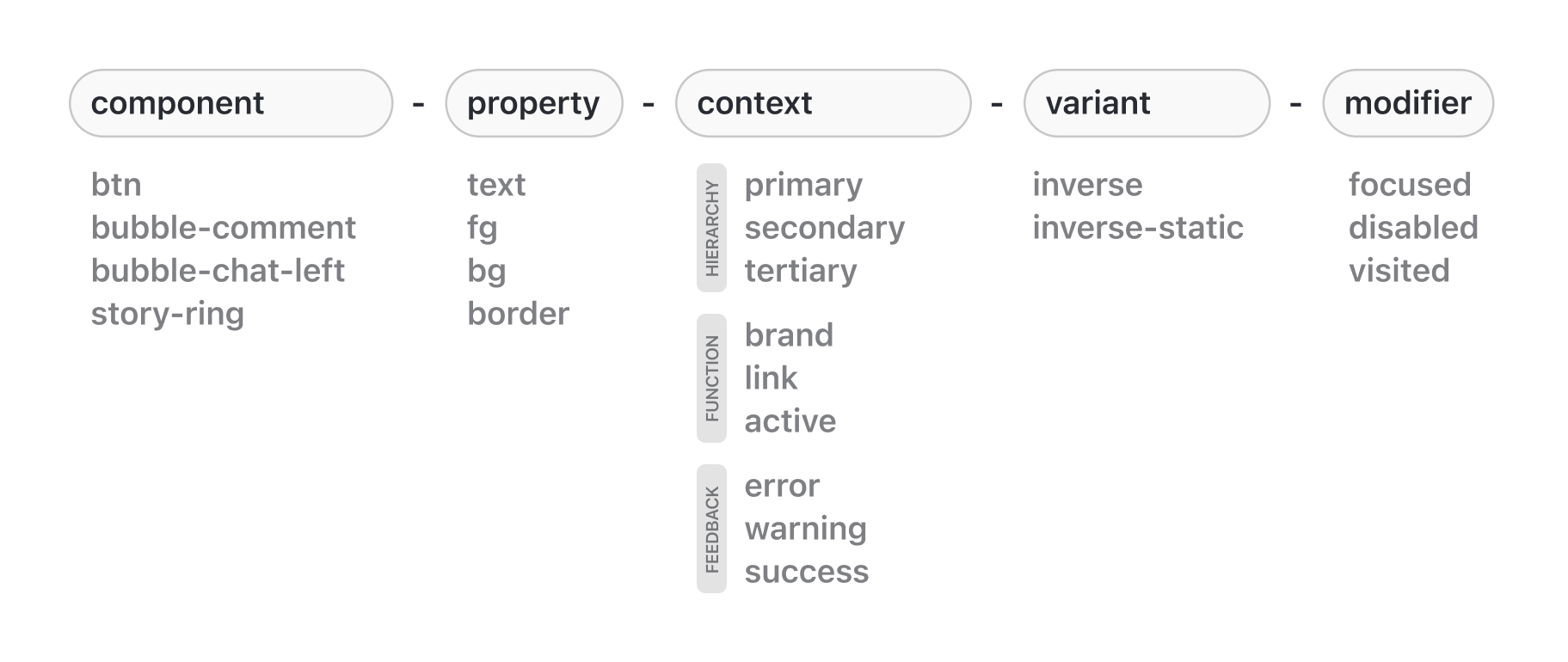Click the border property entry
Screen dimensions: 1568x662
tap(518, 314)
